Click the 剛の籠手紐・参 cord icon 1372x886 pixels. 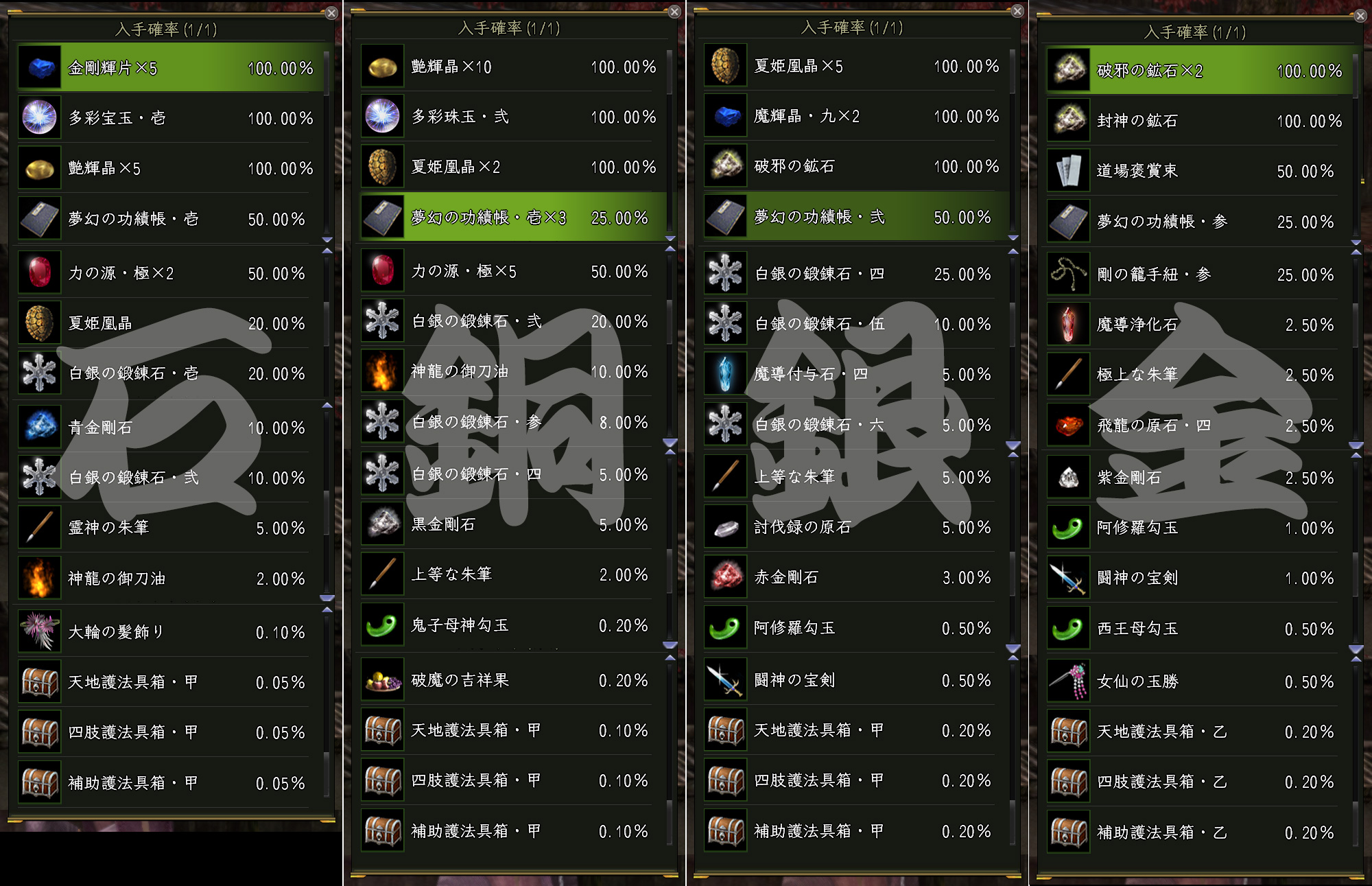coord(1069,275)
